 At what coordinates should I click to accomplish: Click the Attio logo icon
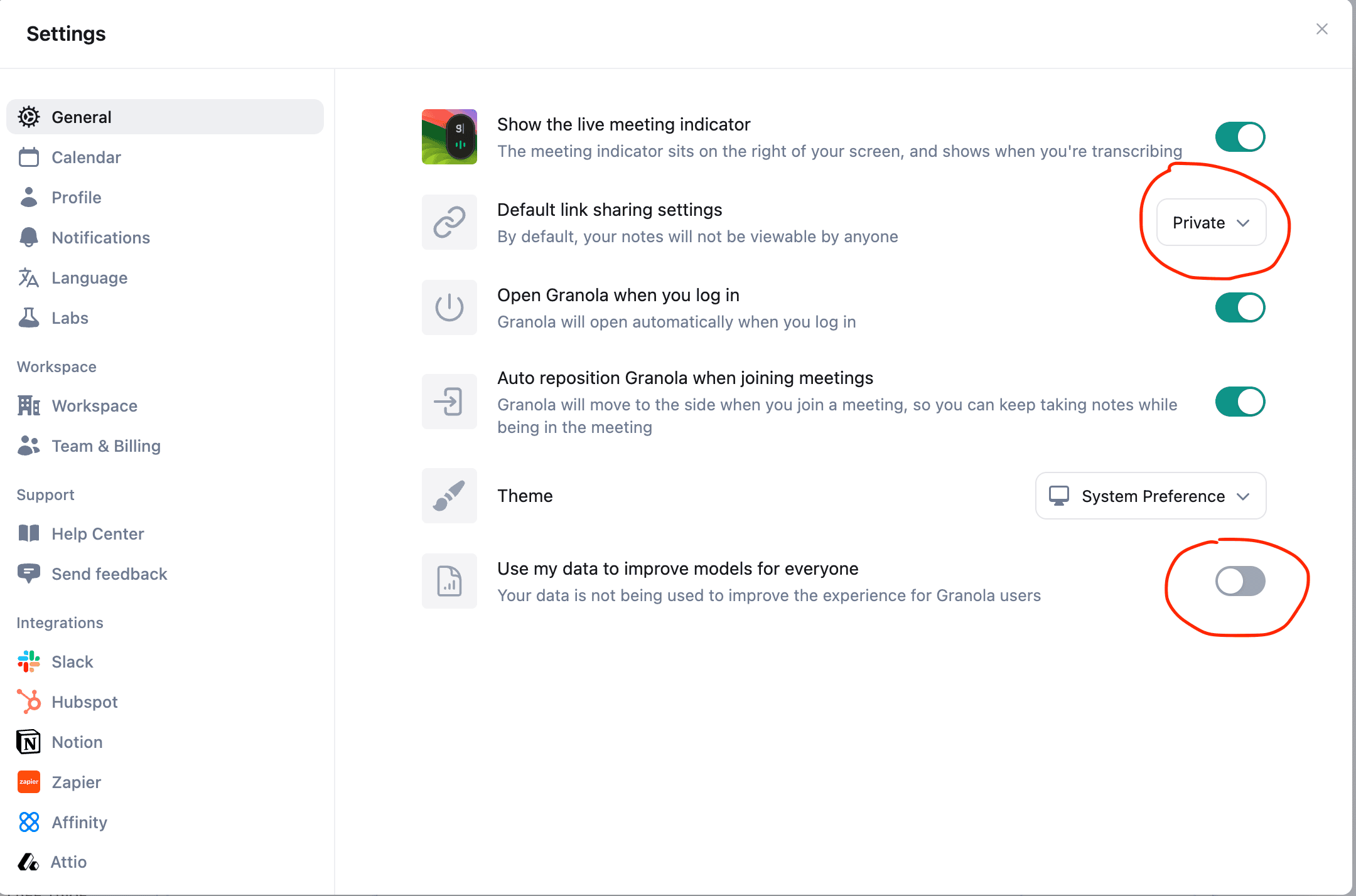29,862
